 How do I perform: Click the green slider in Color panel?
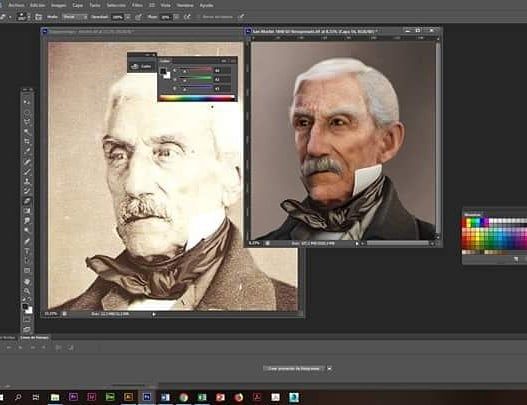coord(195,79)
